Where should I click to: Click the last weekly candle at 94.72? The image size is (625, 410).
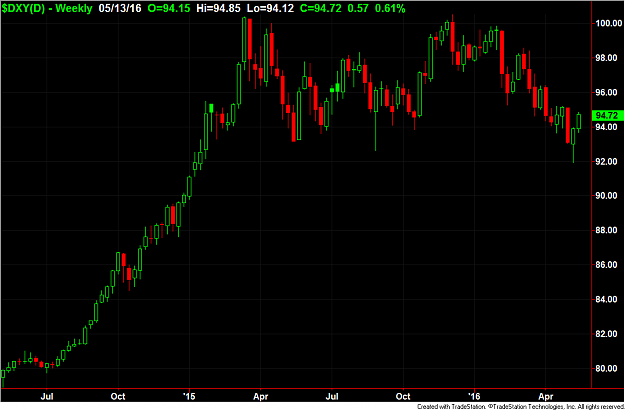(x=579, y=121)
